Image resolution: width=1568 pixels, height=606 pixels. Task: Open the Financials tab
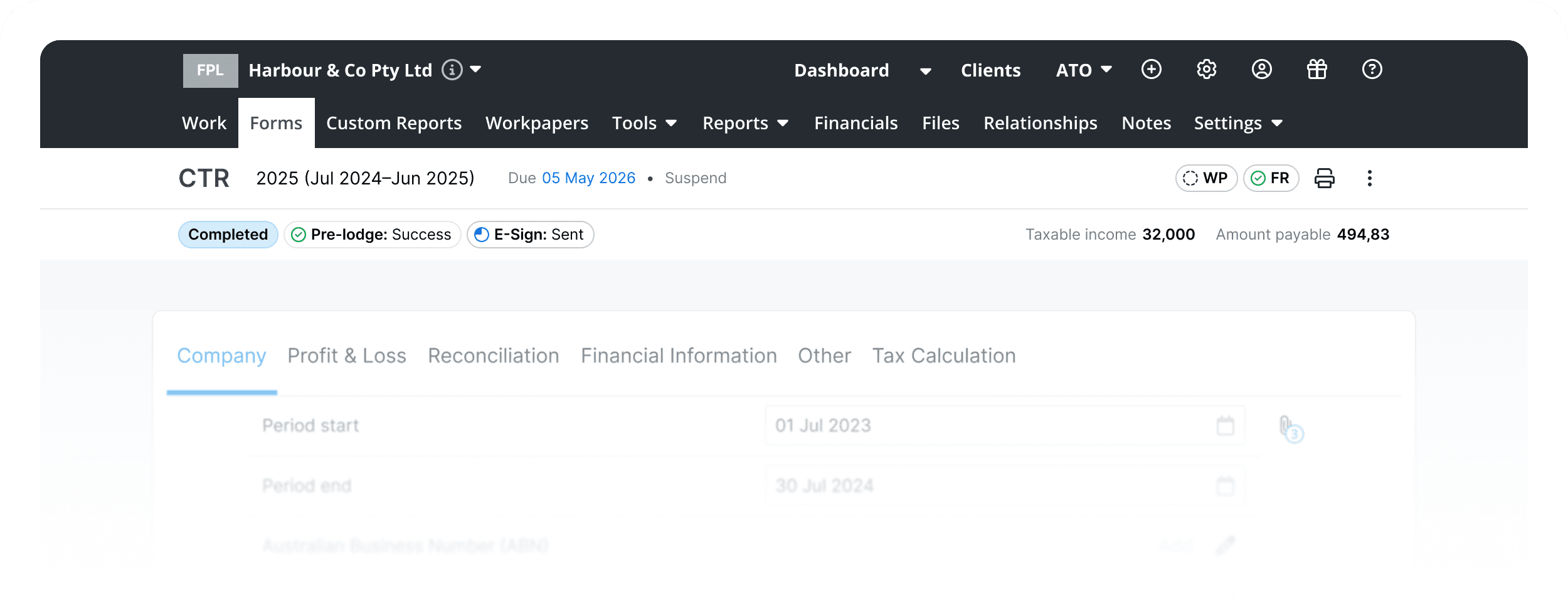856,123
